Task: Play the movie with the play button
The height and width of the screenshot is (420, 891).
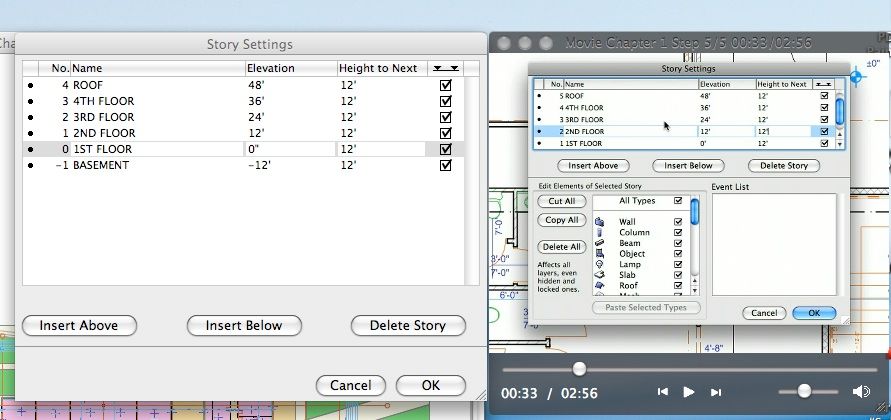Action: 689,392
